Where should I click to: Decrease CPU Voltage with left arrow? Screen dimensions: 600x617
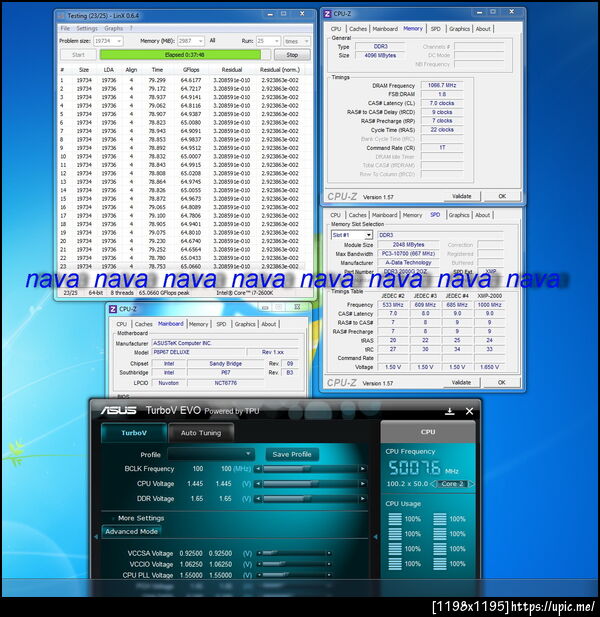point(258,484)
